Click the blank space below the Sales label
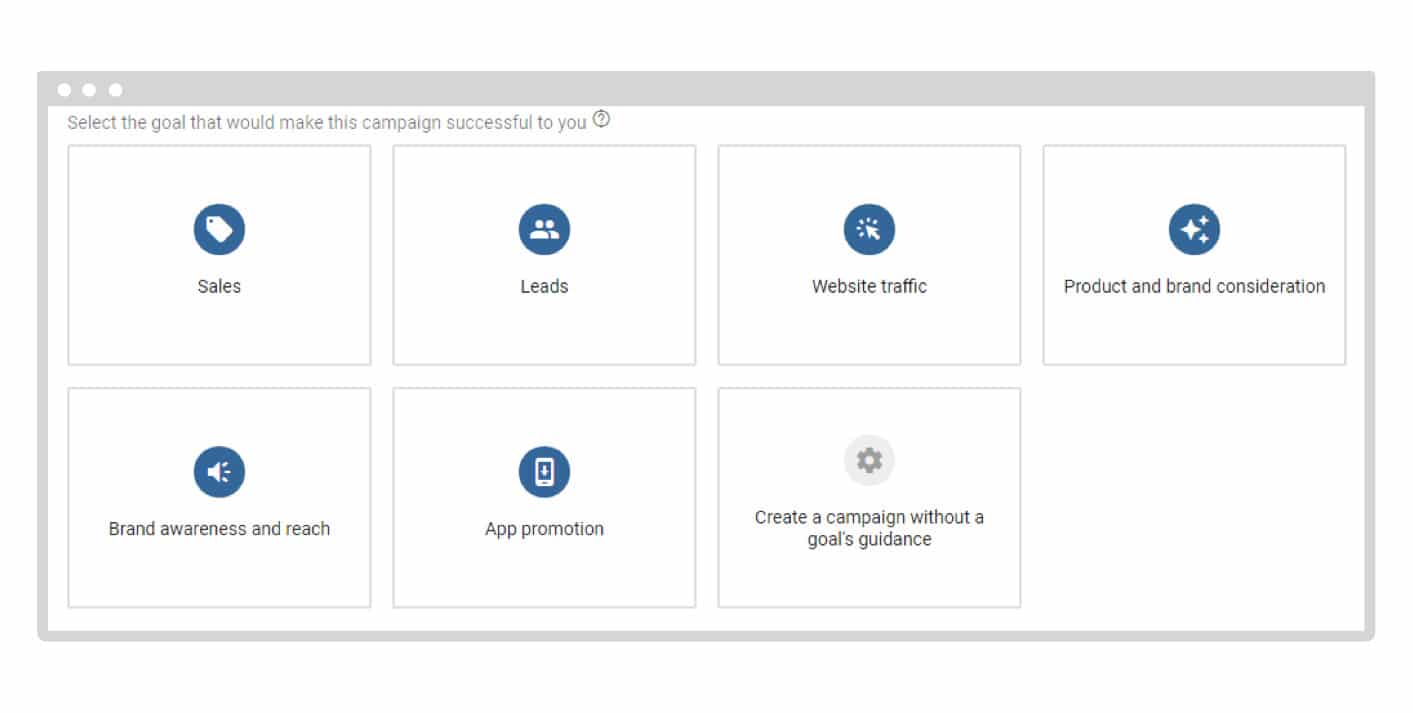 (x=219, y=330)
